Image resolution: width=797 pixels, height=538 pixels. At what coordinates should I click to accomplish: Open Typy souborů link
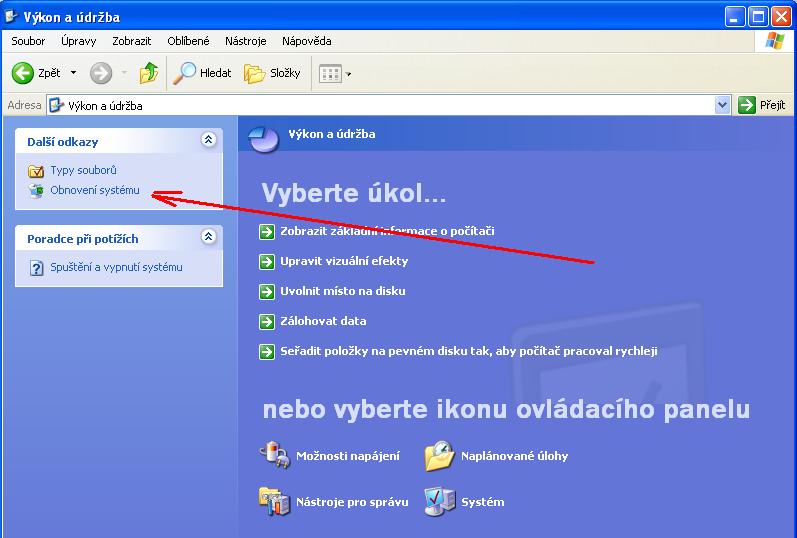pyautogui.click(x=83, y=170)
